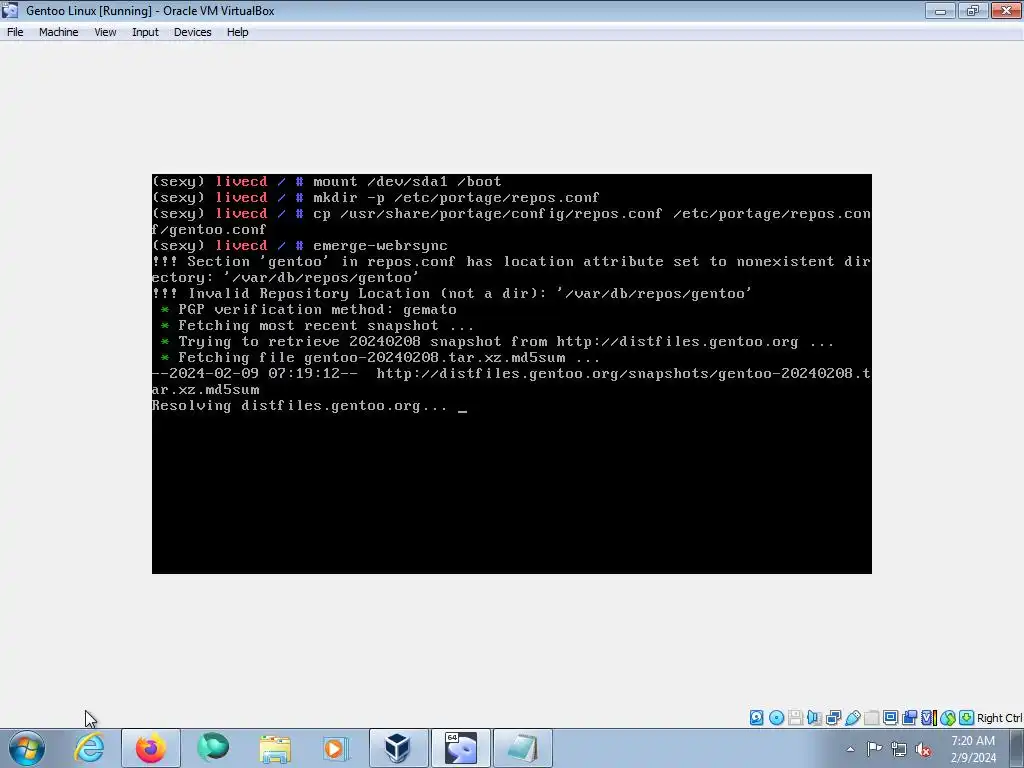This screenshot has width=1024, height=768.
Task: Click the greyed shared folders status icon
Action: [871, 718]
